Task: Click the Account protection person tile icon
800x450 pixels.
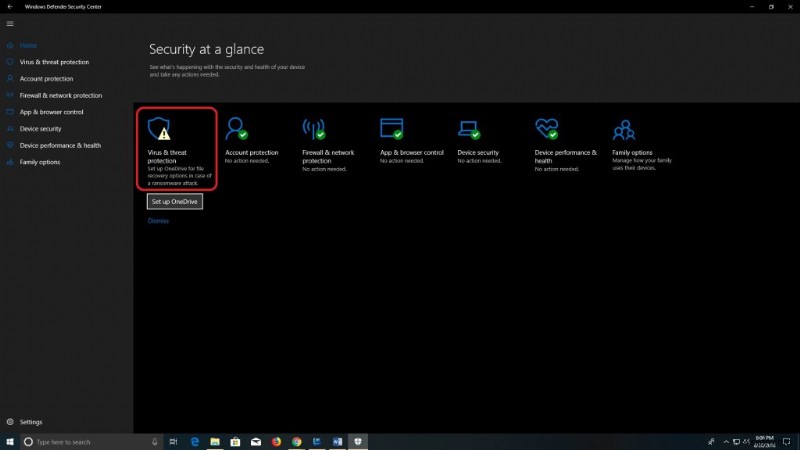Action: click(x=236, y=129)
